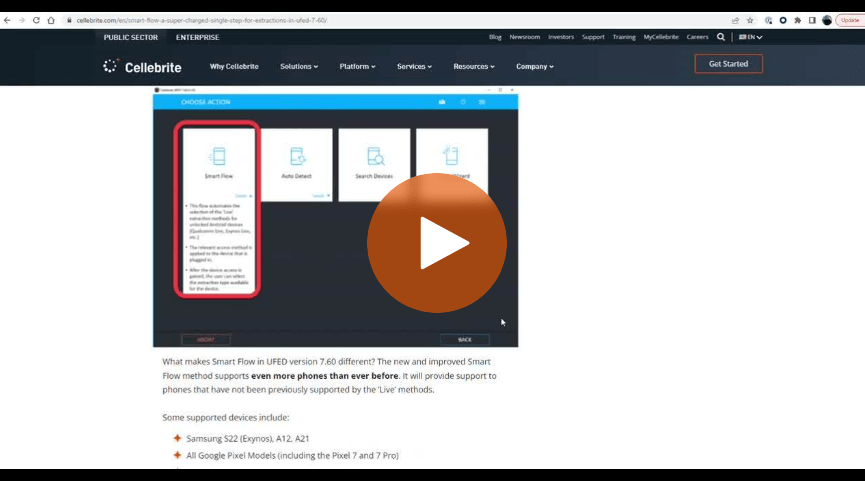Switch to the Enterprise tab
Image resolution: width=865 pixels, height=481 pixels.
click(x=197, y=38)
